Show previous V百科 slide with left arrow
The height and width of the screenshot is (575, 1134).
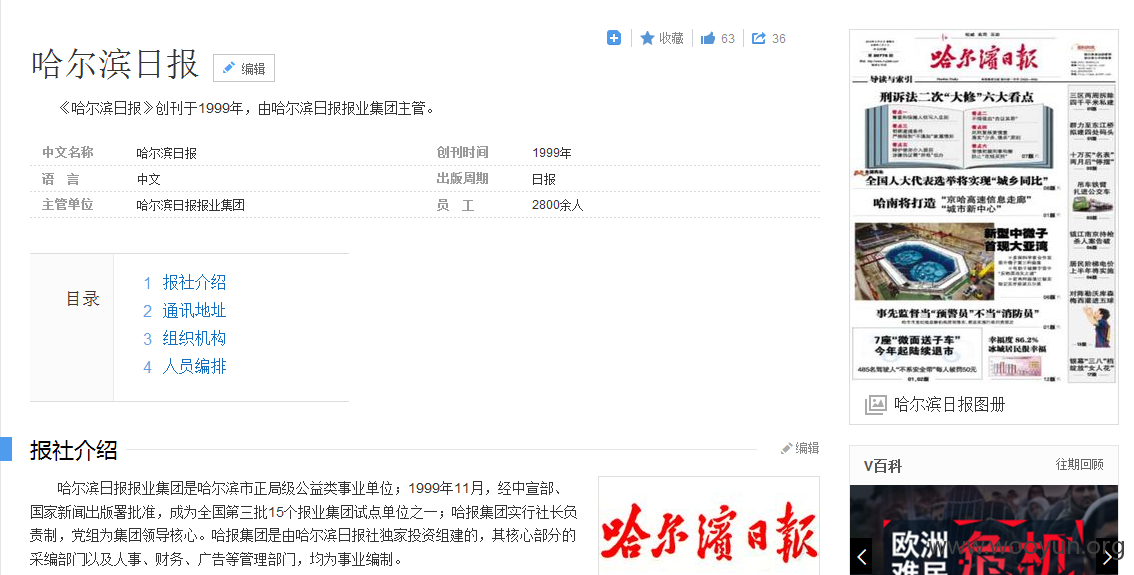click(862, 558)
